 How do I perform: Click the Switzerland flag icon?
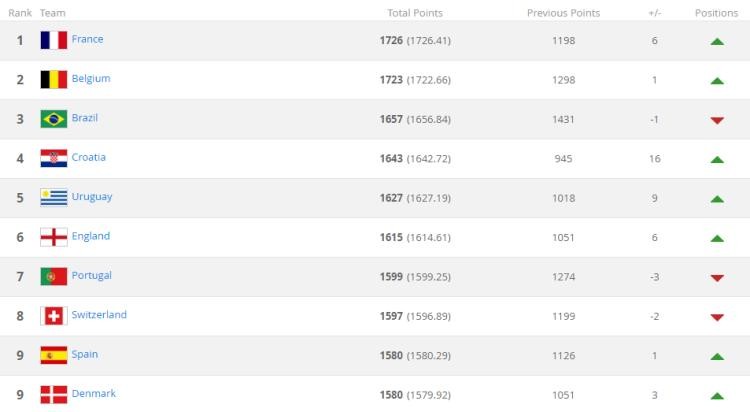53,316
